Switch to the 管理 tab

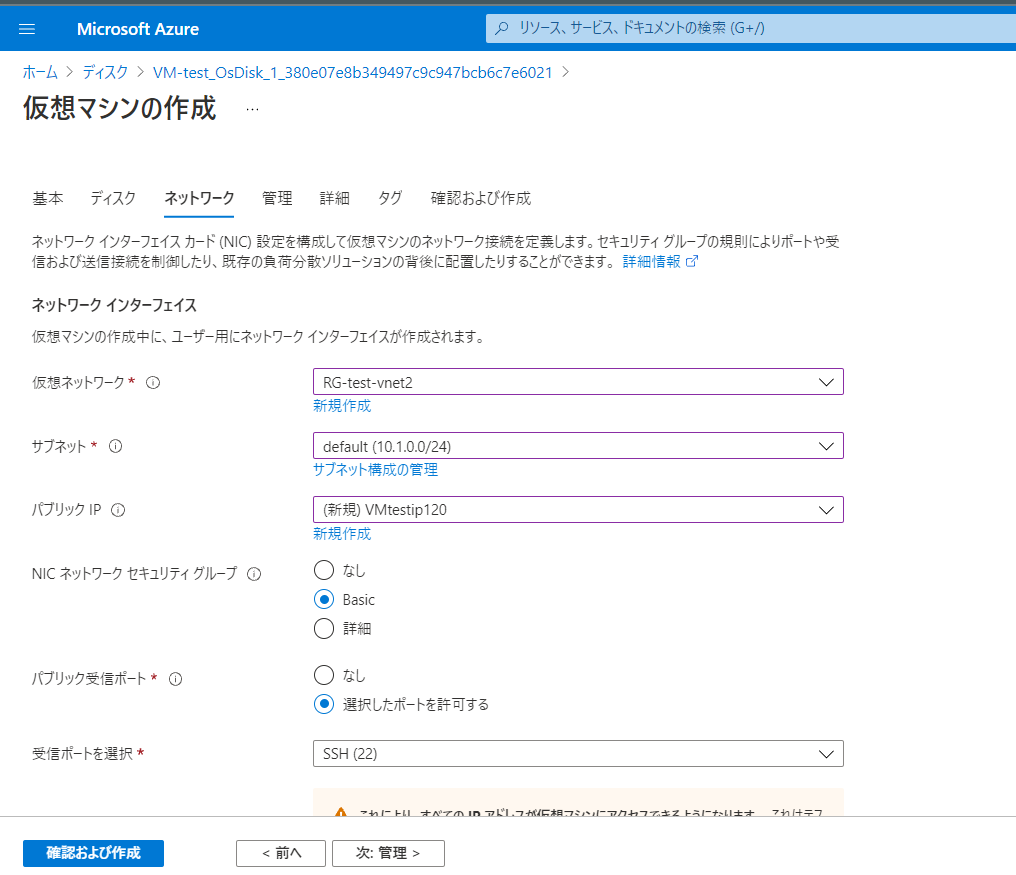[277, 198]
